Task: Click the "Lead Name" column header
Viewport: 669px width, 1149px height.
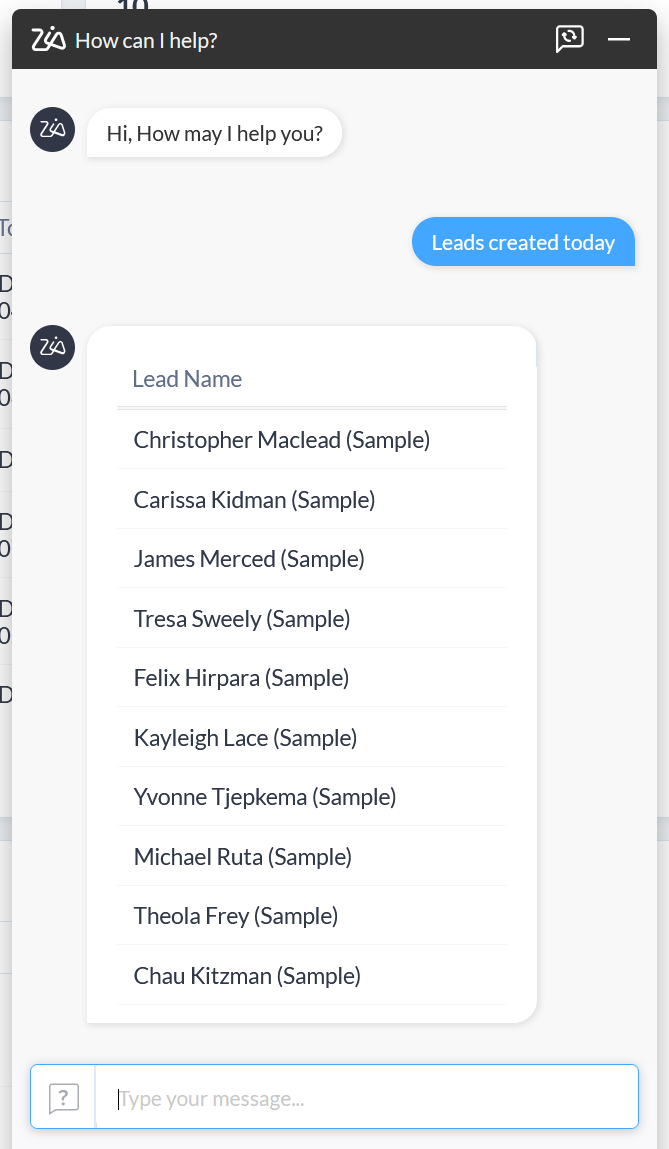Action: click(187, 379)
